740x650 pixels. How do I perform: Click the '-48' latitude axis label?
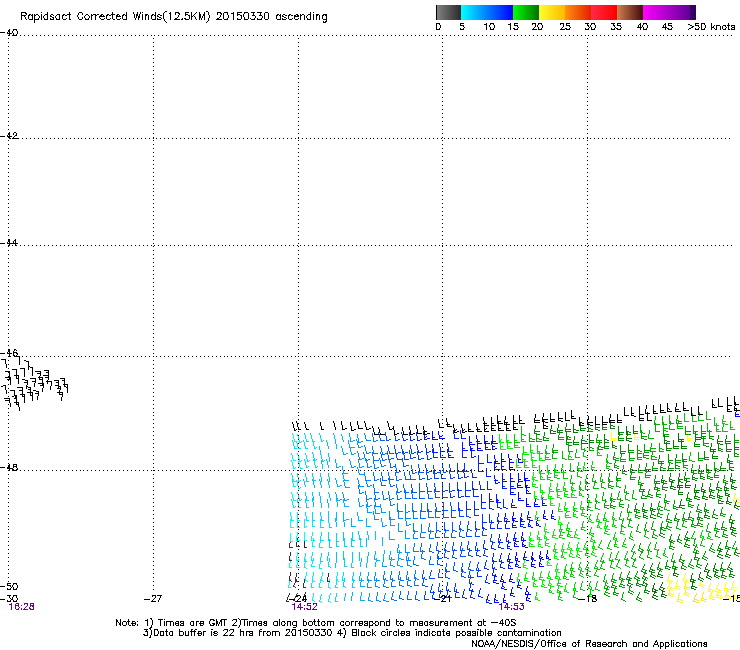pos(9,467)
